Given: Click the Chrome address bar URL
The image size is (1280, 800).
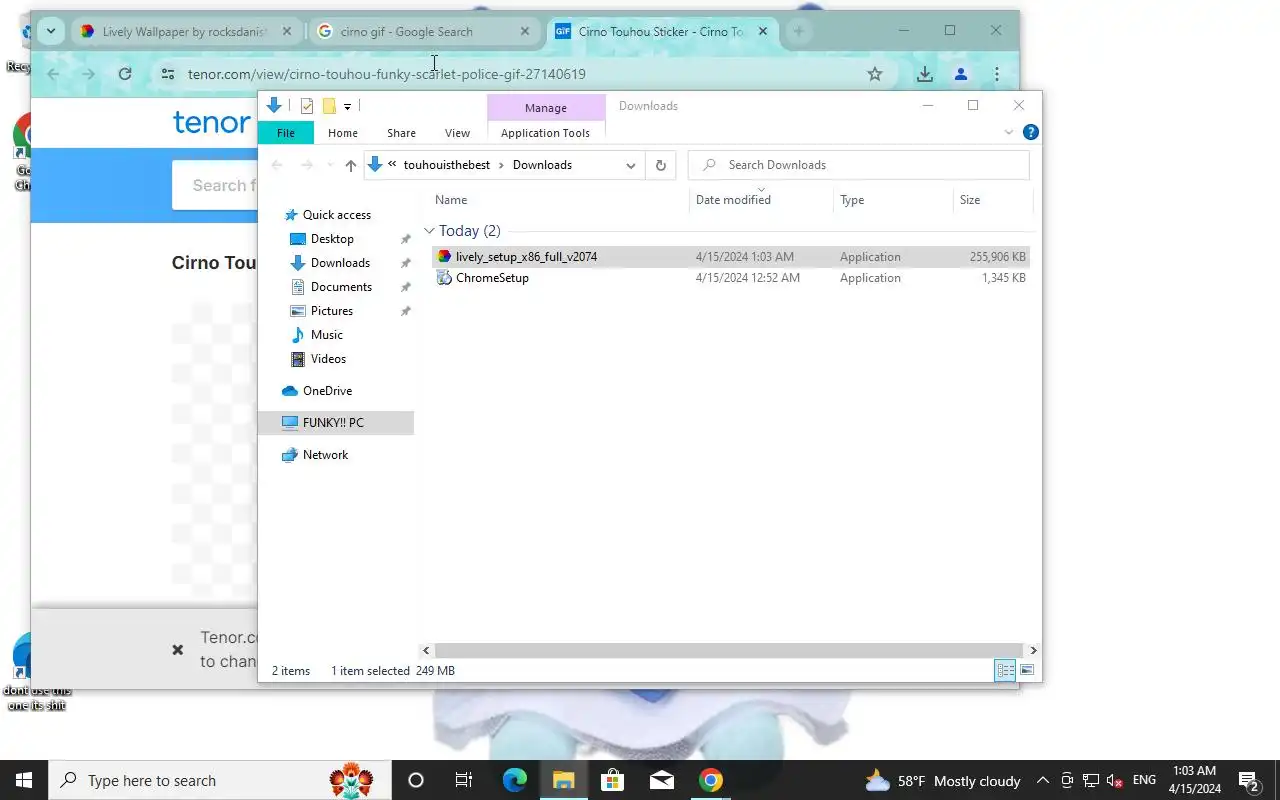Looking at the screenshot, I should [387, 74].
